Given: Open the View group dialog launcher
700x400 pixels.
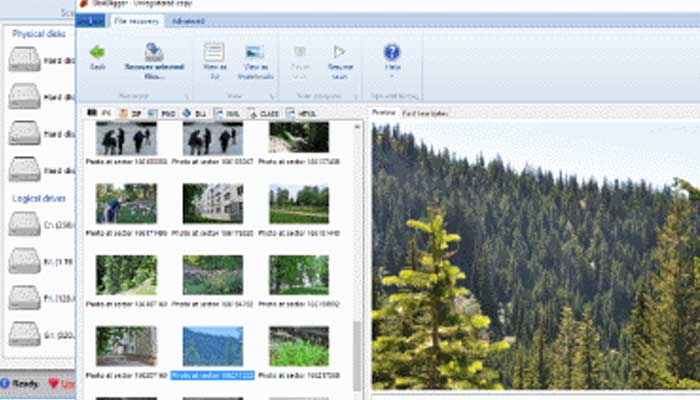Looking at the screenshot, I should click(x=271, y=96).
